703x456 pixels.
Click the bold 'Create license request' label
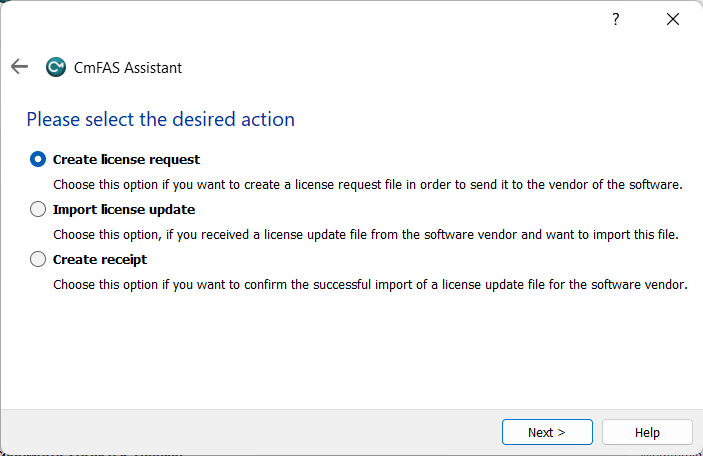tap(126, 159)
